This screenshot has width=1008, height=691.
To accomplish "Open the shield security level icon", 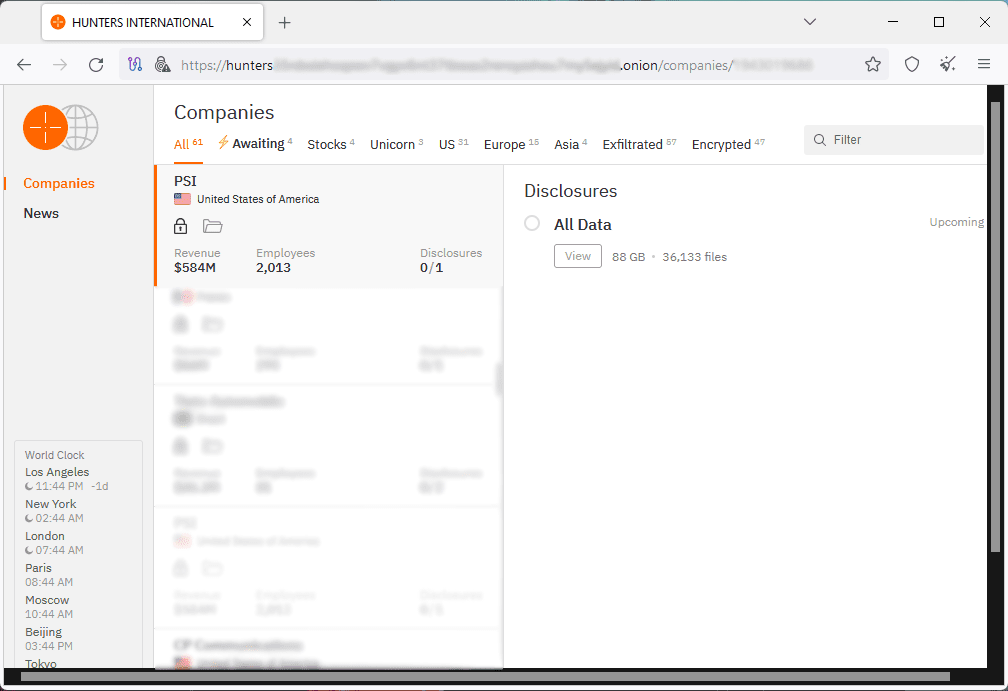I will click(x=912, y=64).
